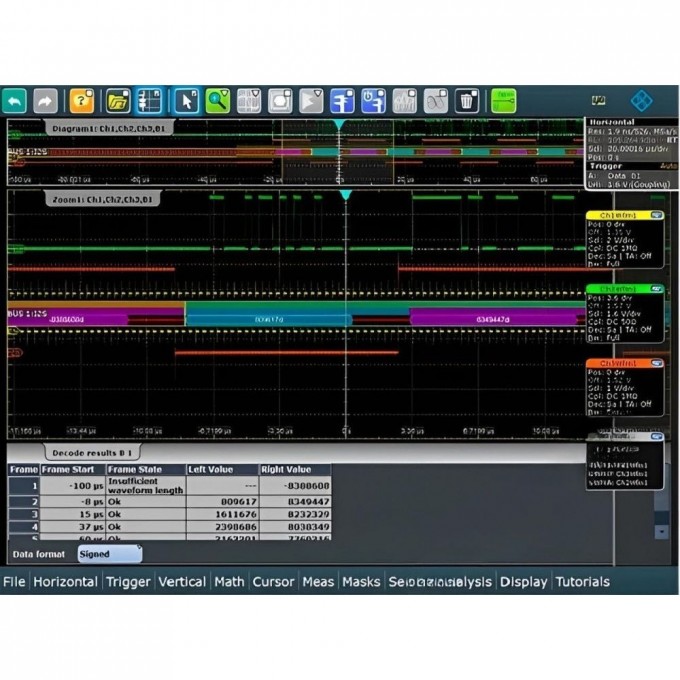This screenshot has height=680, width=680.
Task: Click the Rohde & Schwarz diamond logo icon
Action: pyautogui.click(x=641, y=101)
